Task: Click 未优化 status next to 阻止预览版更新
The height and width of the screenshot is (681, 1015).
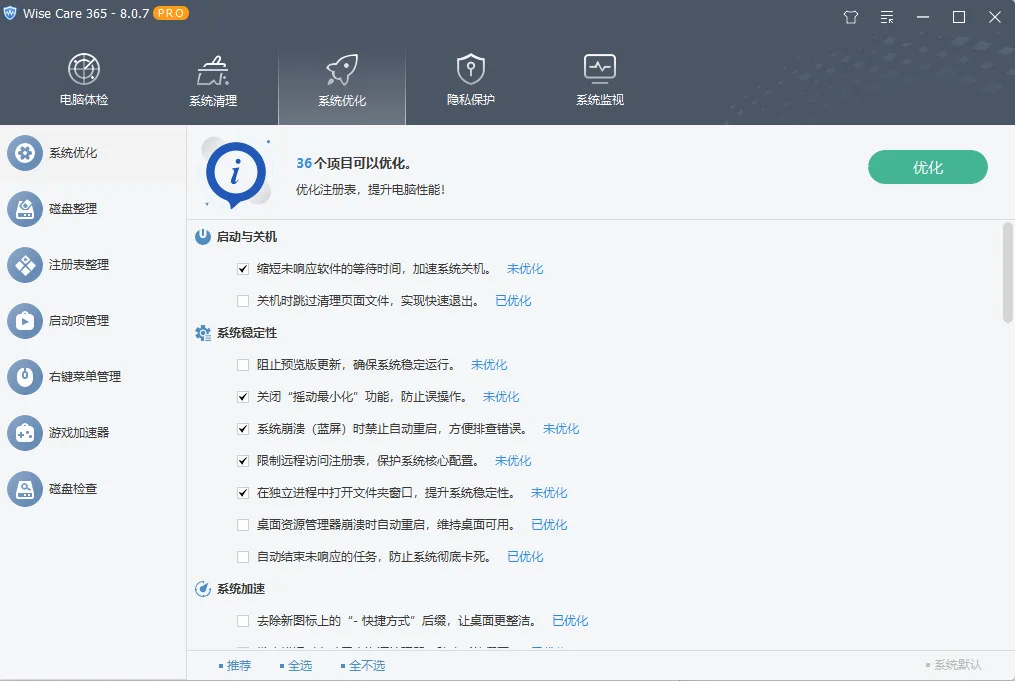Action: click(489, 364)
